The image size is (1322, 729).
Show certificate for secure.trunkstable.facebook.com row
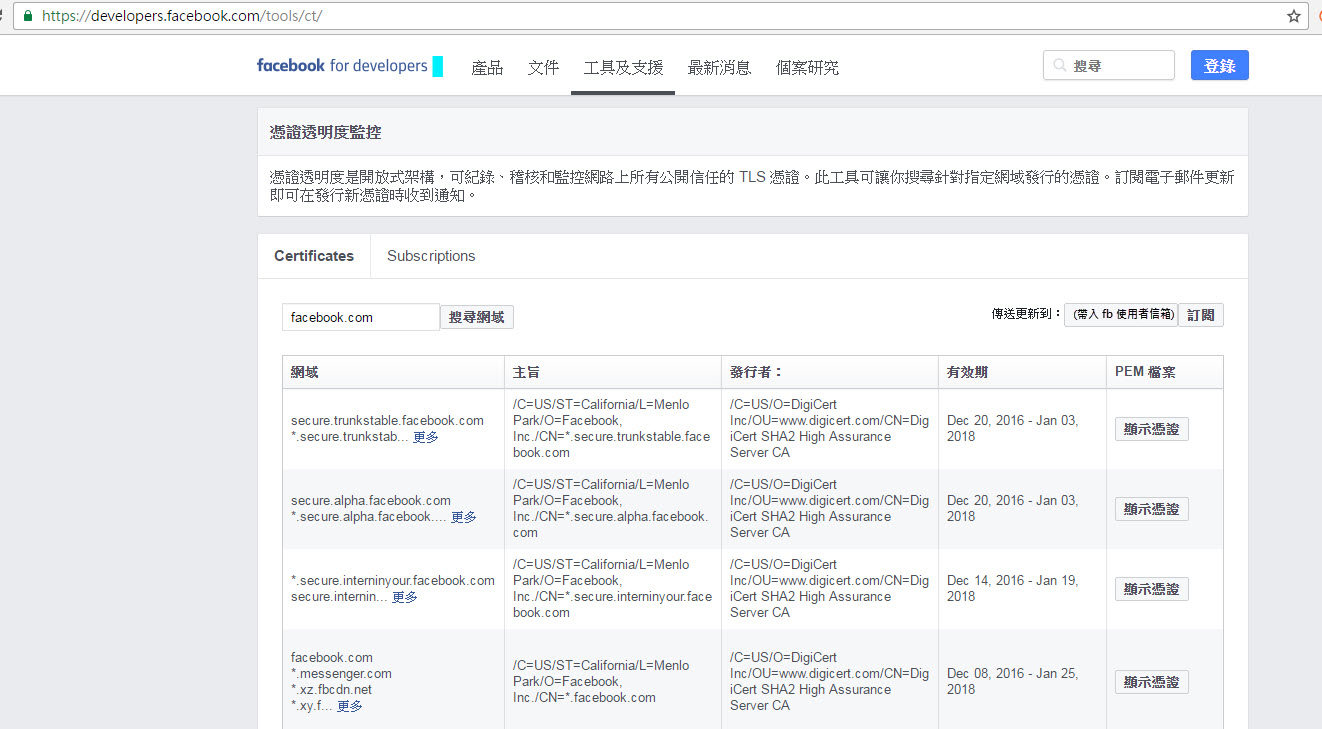point(1151,429)
